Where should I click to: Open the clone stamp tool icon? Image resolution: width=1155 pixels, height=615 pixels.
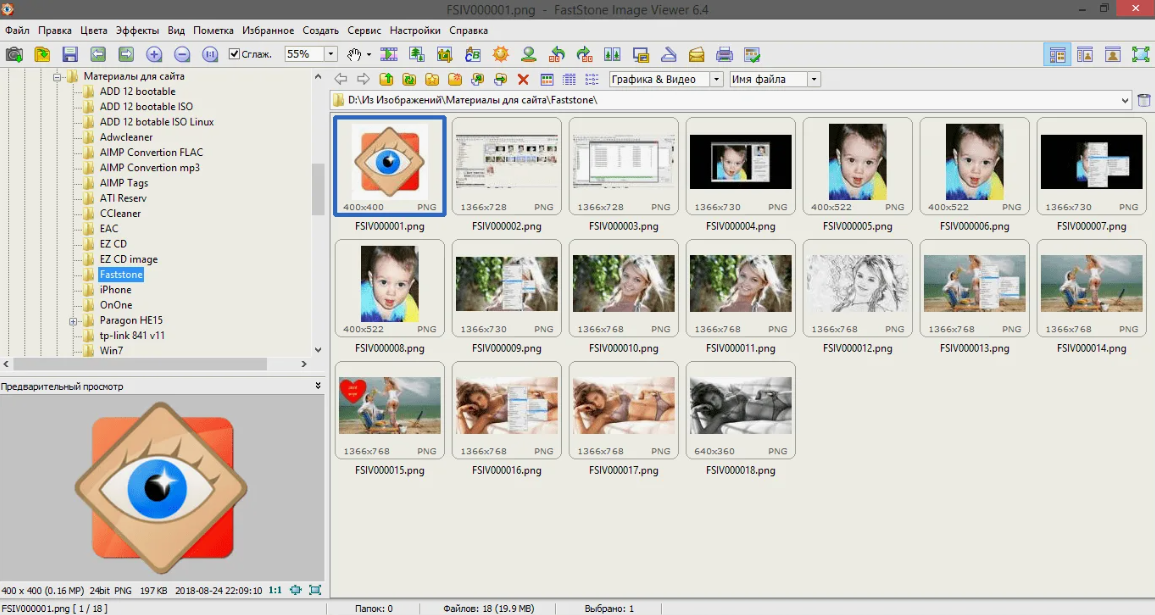(x=528, y=55)
